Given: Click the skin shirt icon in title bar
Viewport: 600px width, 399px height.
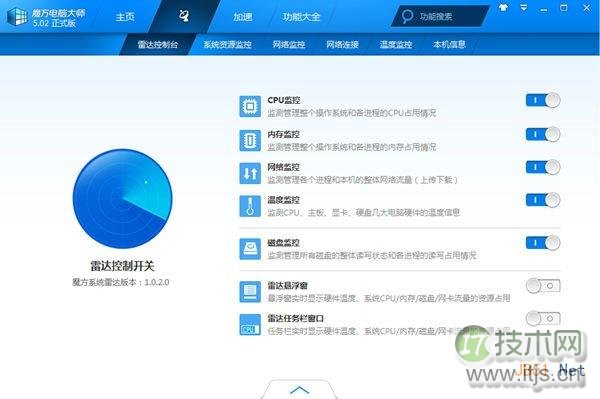Looking at the screenshot, I should 503,8.
